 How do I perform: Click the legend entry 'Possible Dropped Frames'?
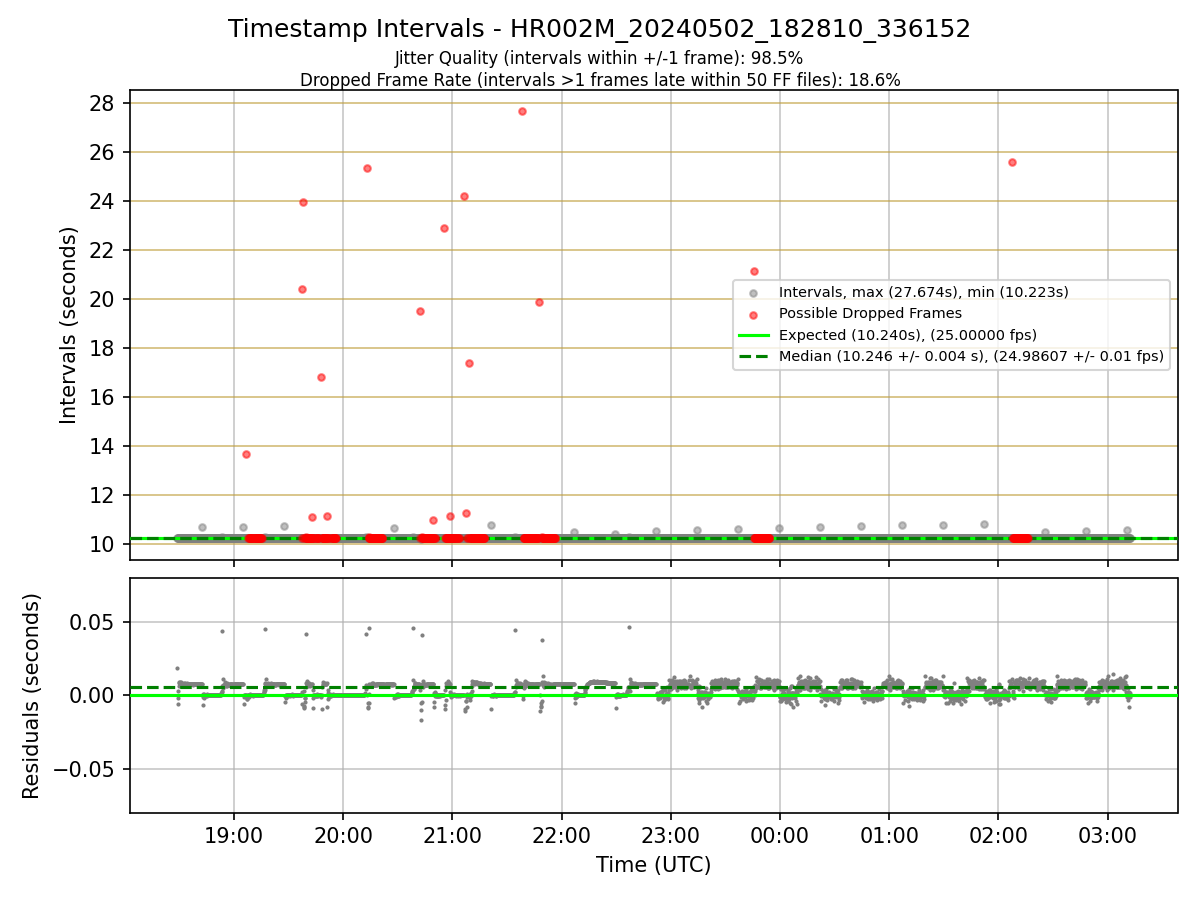(x=870, y=313)
